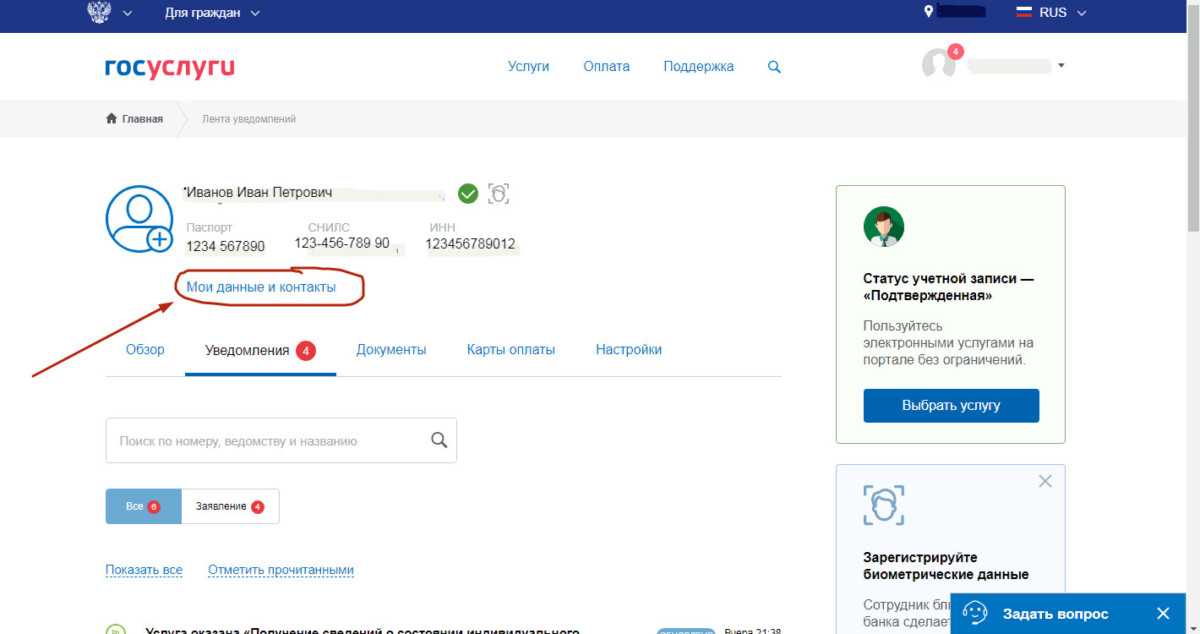Image resolution: width=1200 pixels, height=634 pixels.
Task: Switch to the Карты оплаты tab
Action: pos(511,350)
